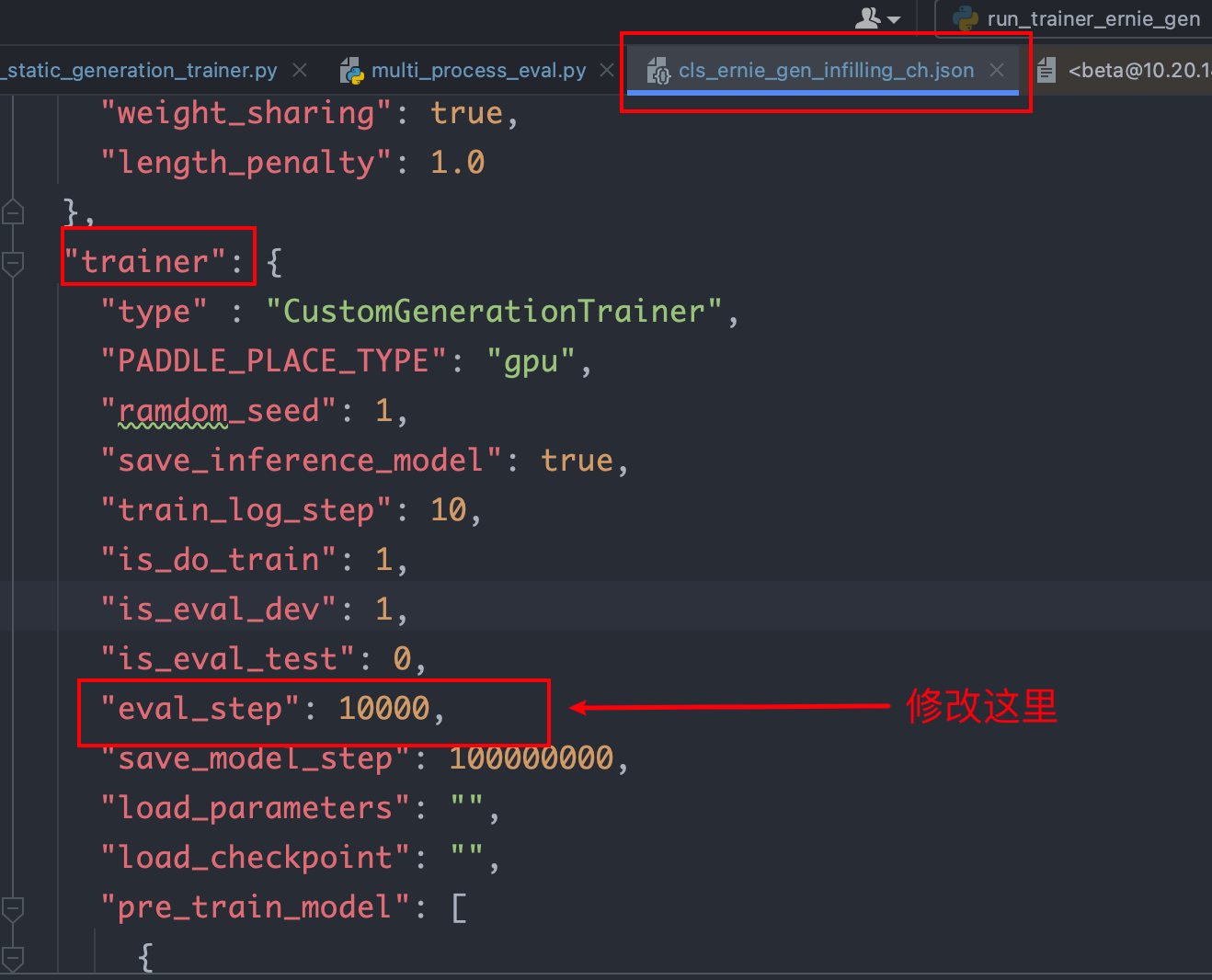The width and height of the screenshot is (1212, 980).
Task: Switch to multi_process_eval.py tab
Action: [x=478, y=70]
